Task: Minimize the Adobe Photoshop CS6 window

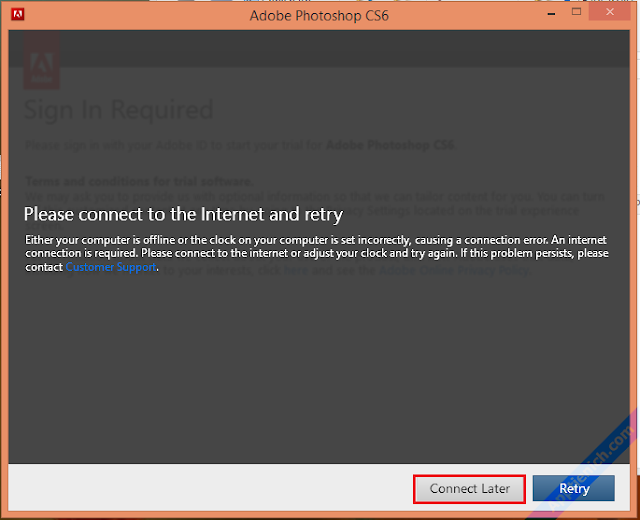Action: [x=551, y=14]
